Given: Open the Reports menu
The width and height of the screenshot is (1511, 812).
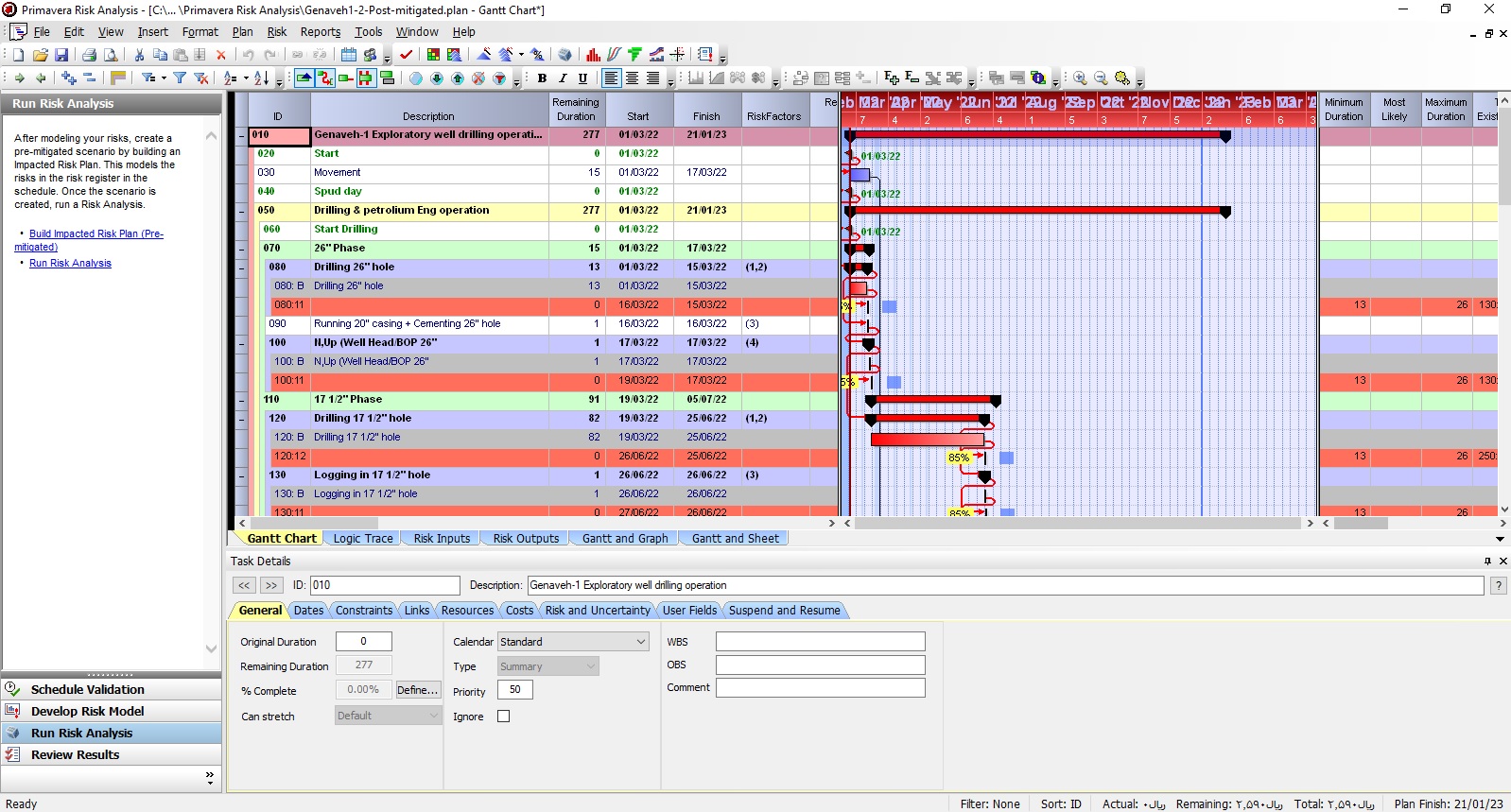Looking at the screenshot, I should [321, 31].
